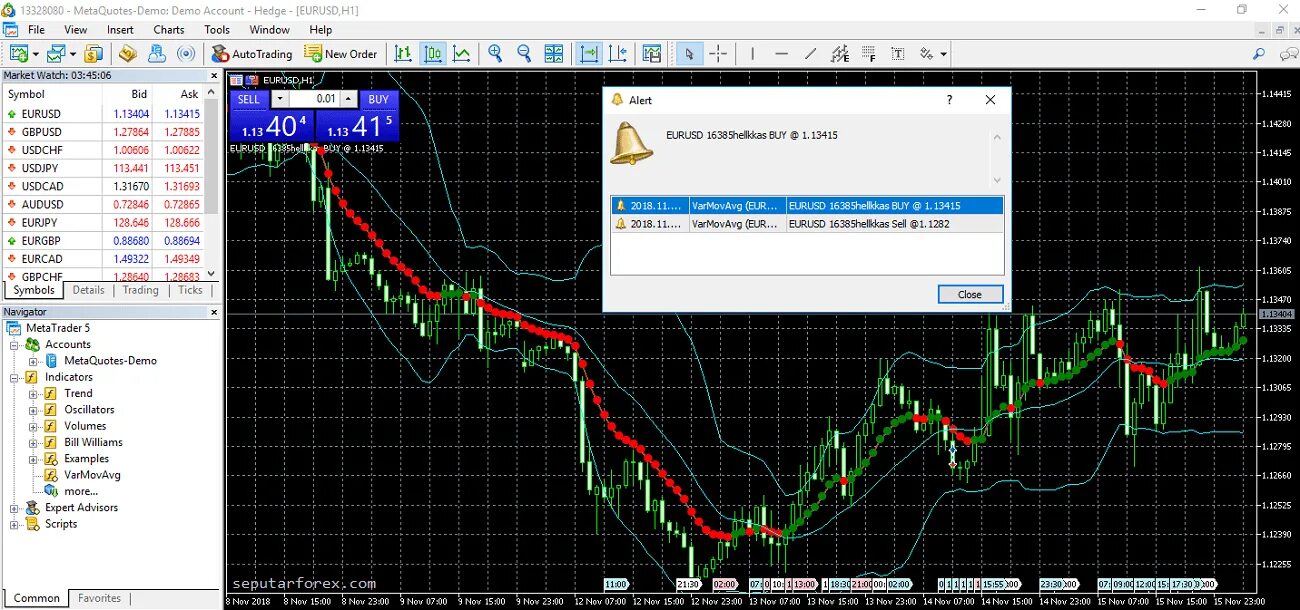
Task: Switch chart to Candlesticks
Action: point(433,54)
